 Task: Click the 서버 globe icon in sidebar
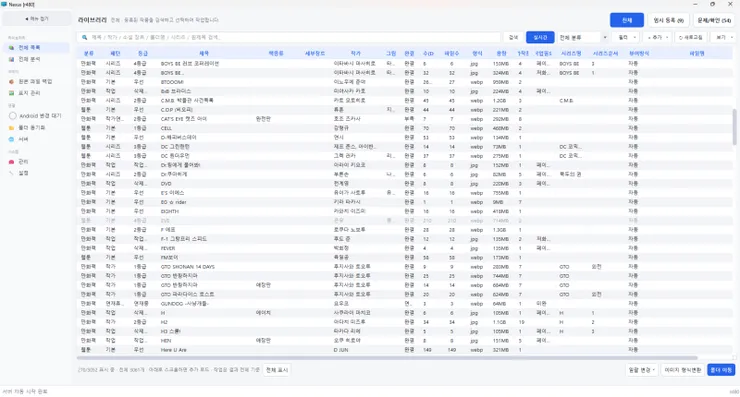coord(11,139)
